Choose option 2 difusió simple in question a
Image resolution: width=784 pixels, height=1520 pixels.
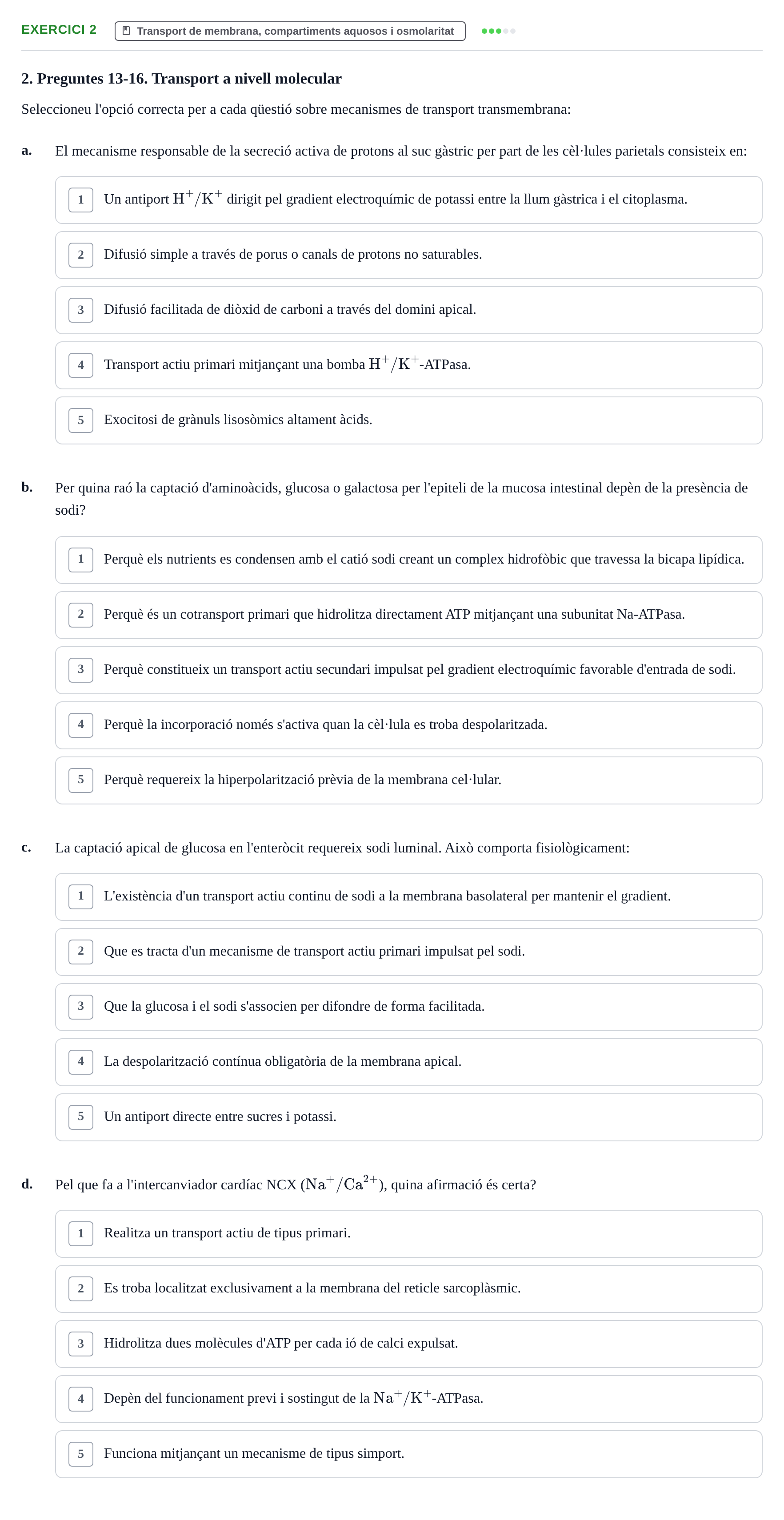click(x=408, y=255)
